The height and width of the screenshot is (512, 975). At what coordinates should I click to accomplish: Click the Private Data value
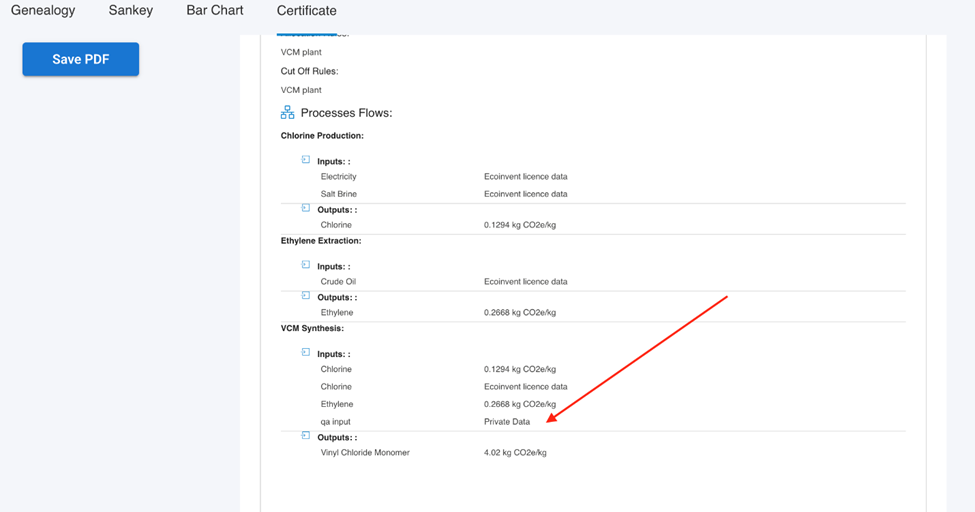click(507, 422)
